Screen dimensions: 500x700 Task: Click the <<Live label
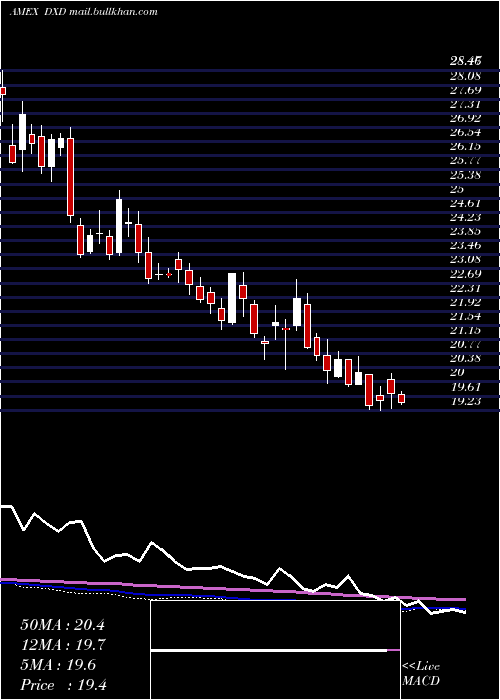[421, 667]
